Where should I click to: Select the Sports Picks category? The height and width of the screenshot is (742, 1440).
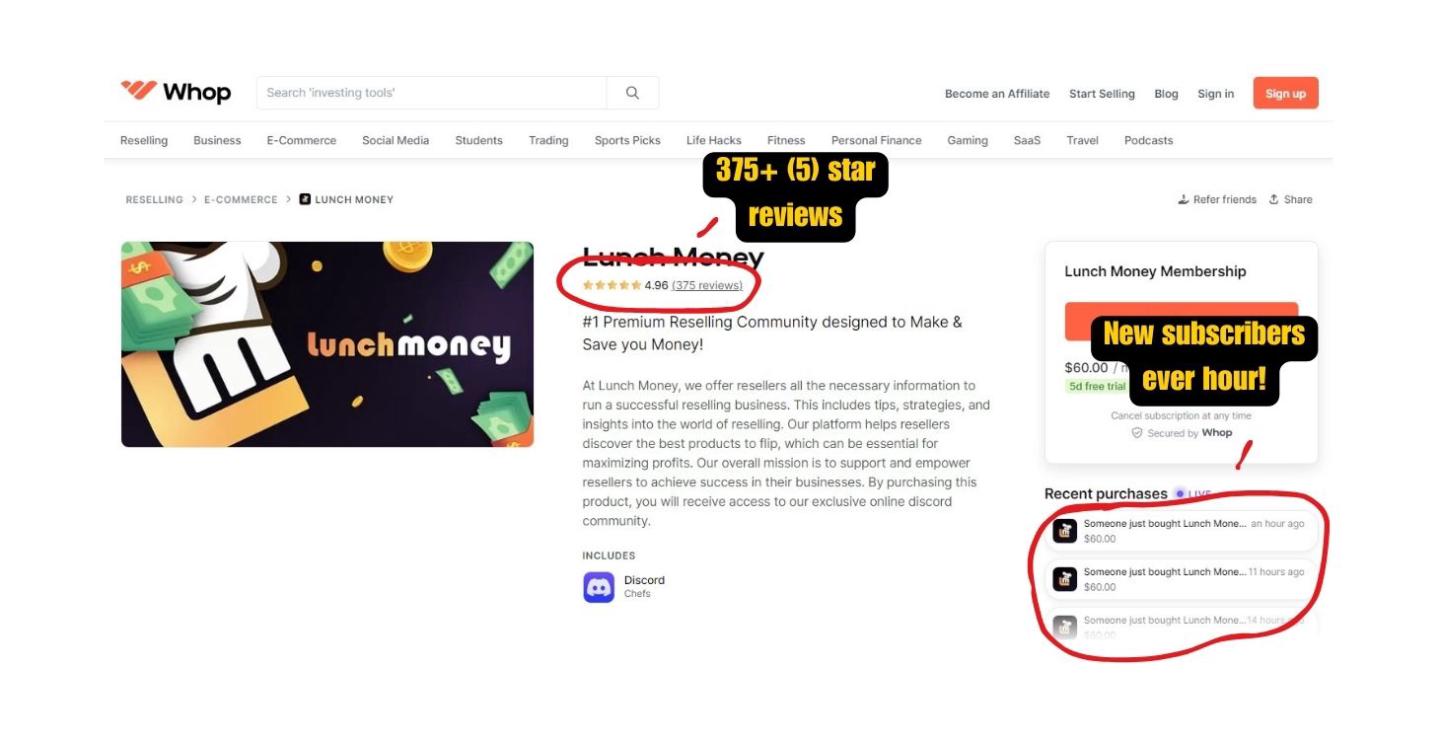[x=627, y=140]
